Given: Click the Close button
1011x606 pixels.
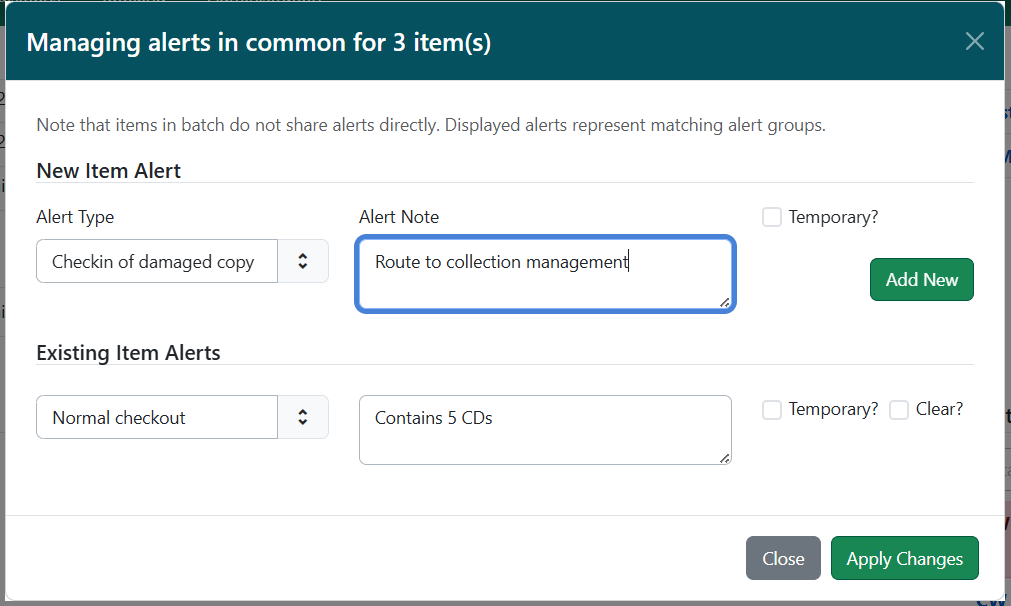Looking at the screenshot, I should click(783, 558).
